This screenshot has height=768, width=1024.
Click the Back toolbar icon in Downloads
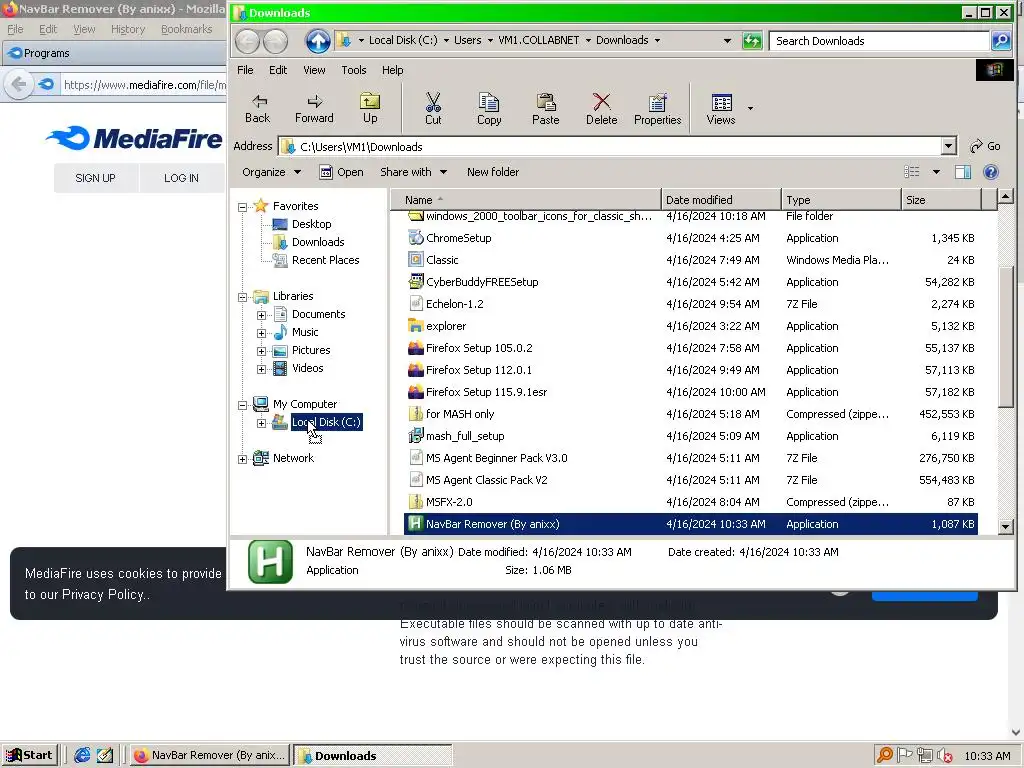258,108
